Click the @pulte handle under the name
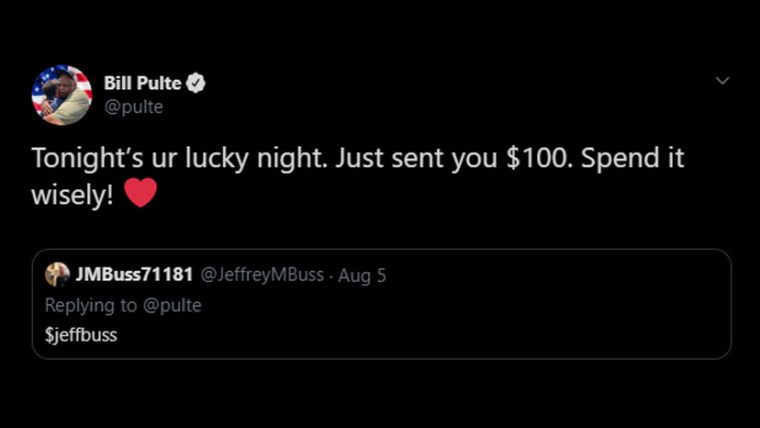The image size is (760, 428). [133, 107]
